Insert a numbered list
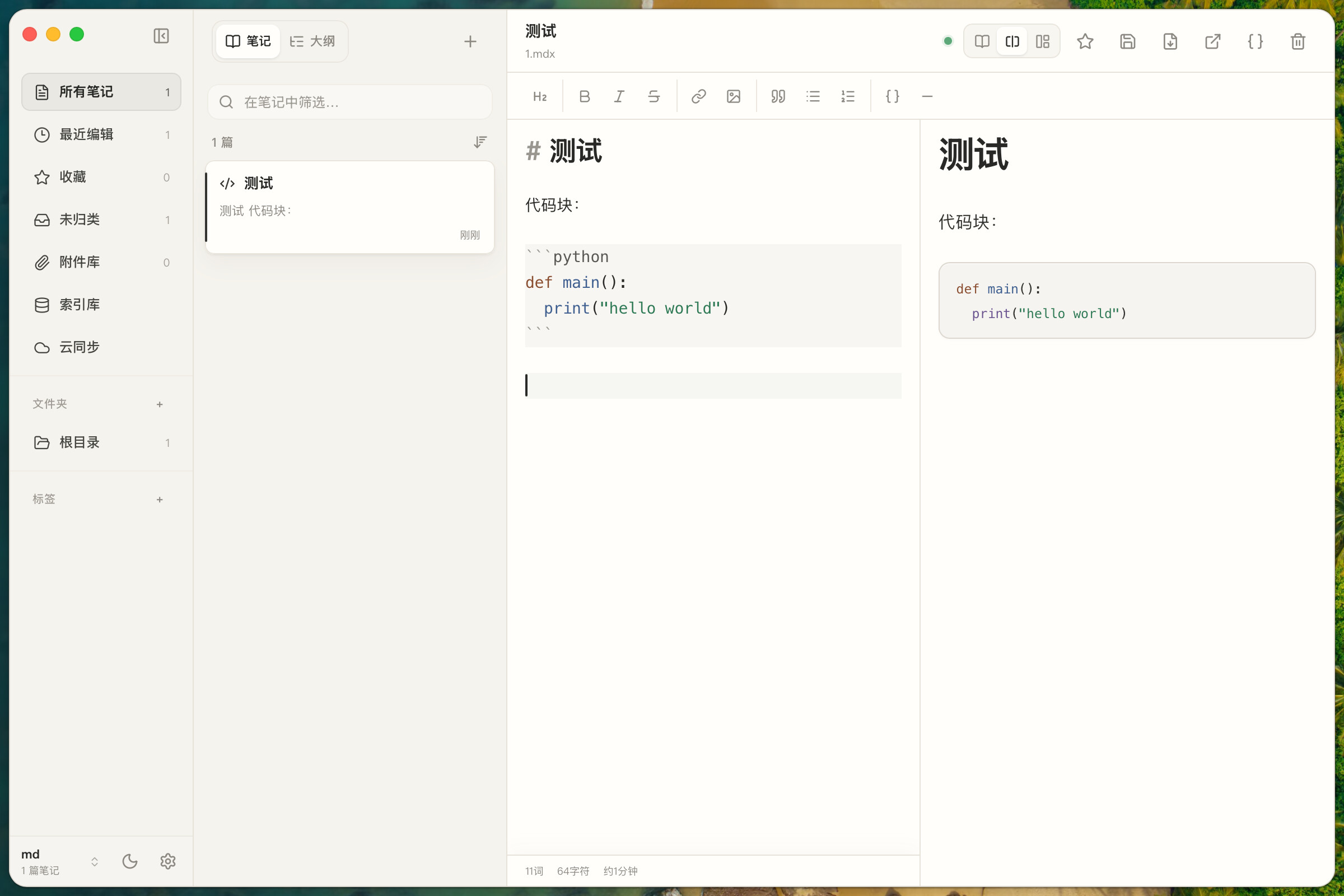 click(x=847, y=96)
